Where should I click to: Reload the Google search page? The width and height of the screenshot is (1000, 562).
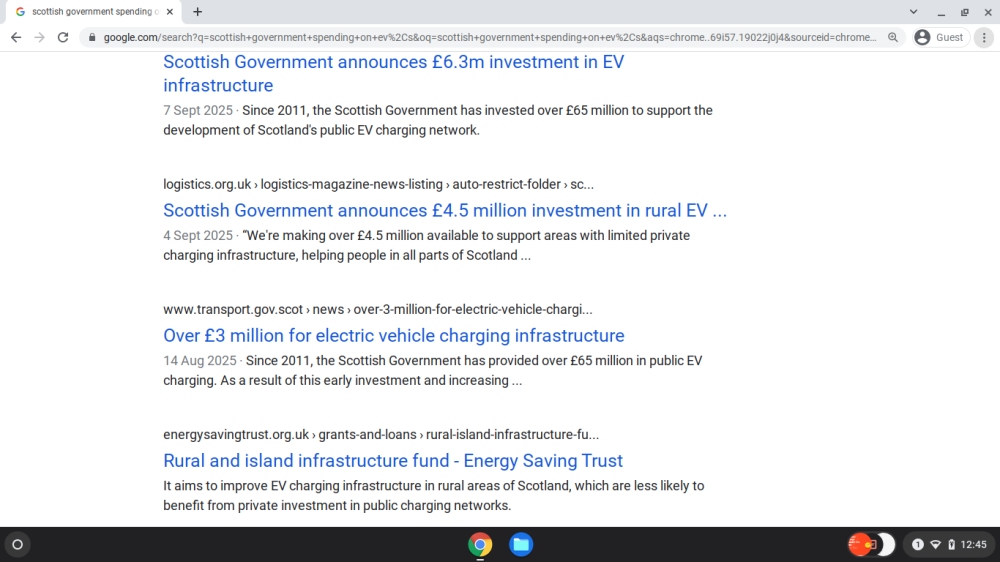click(63, 38)
